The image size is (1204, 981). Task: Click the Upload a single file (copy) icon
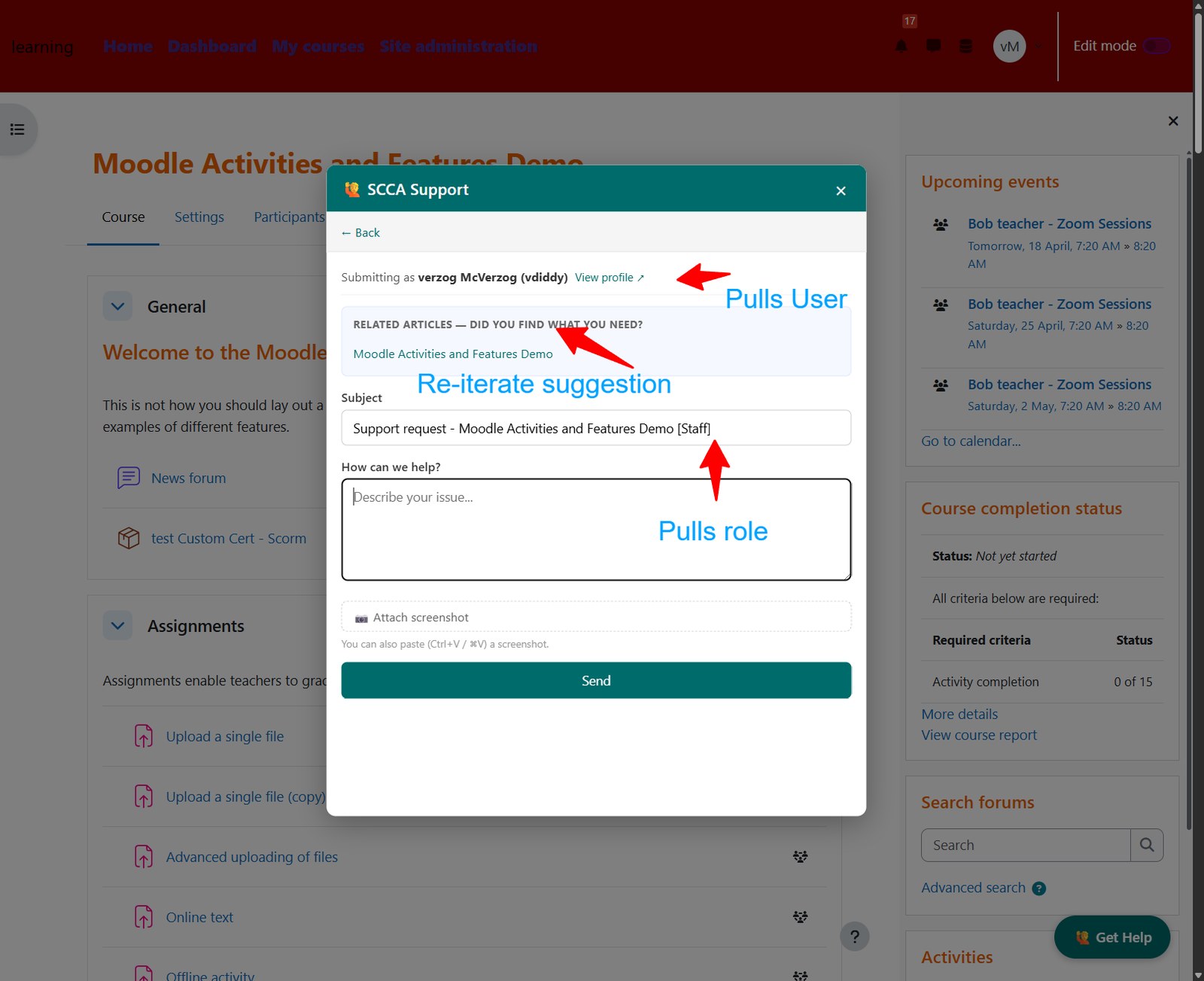144,796
